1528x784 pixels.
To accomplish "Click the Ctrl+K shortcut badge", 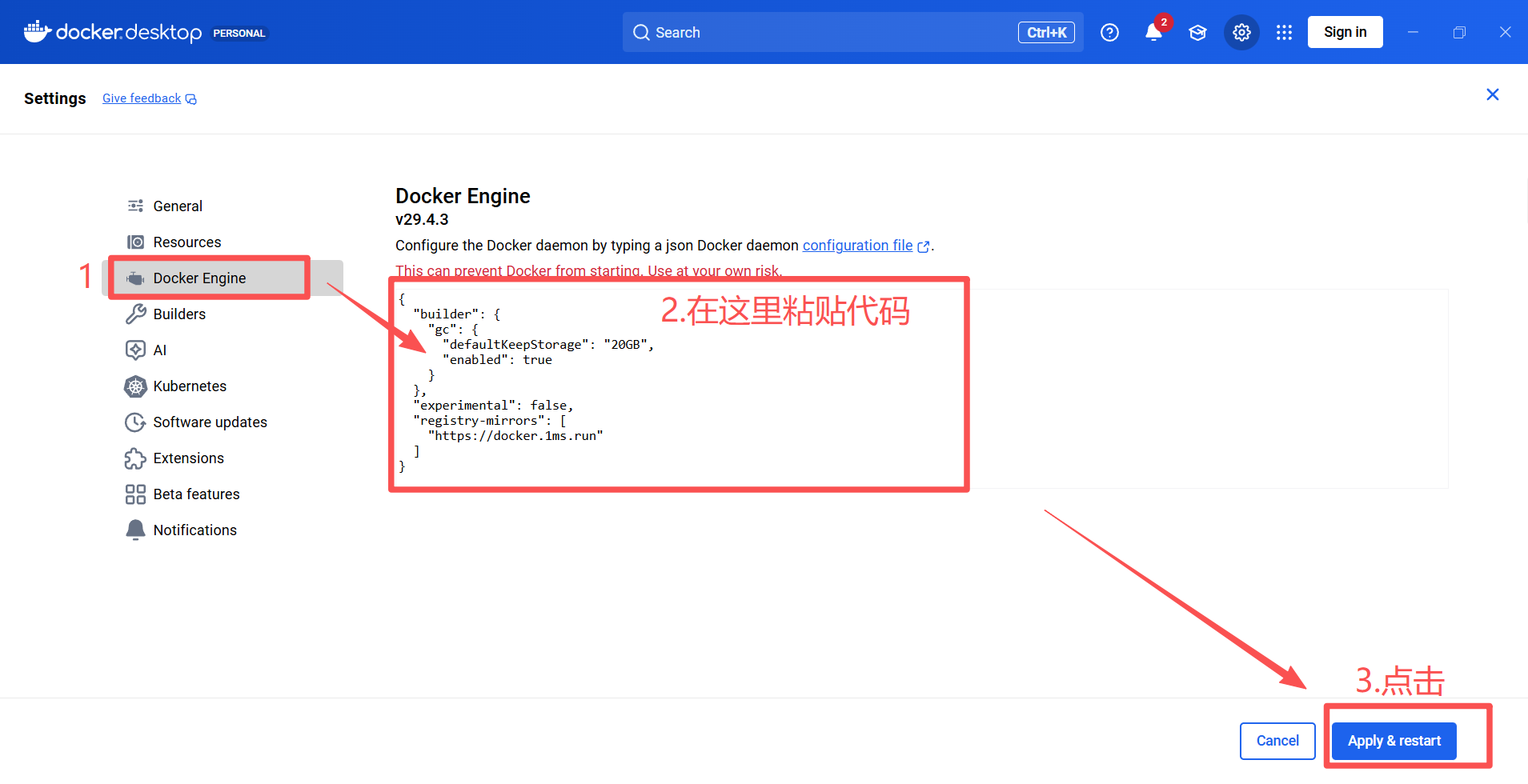I will pyautogui.click(x=1046, y=32).
